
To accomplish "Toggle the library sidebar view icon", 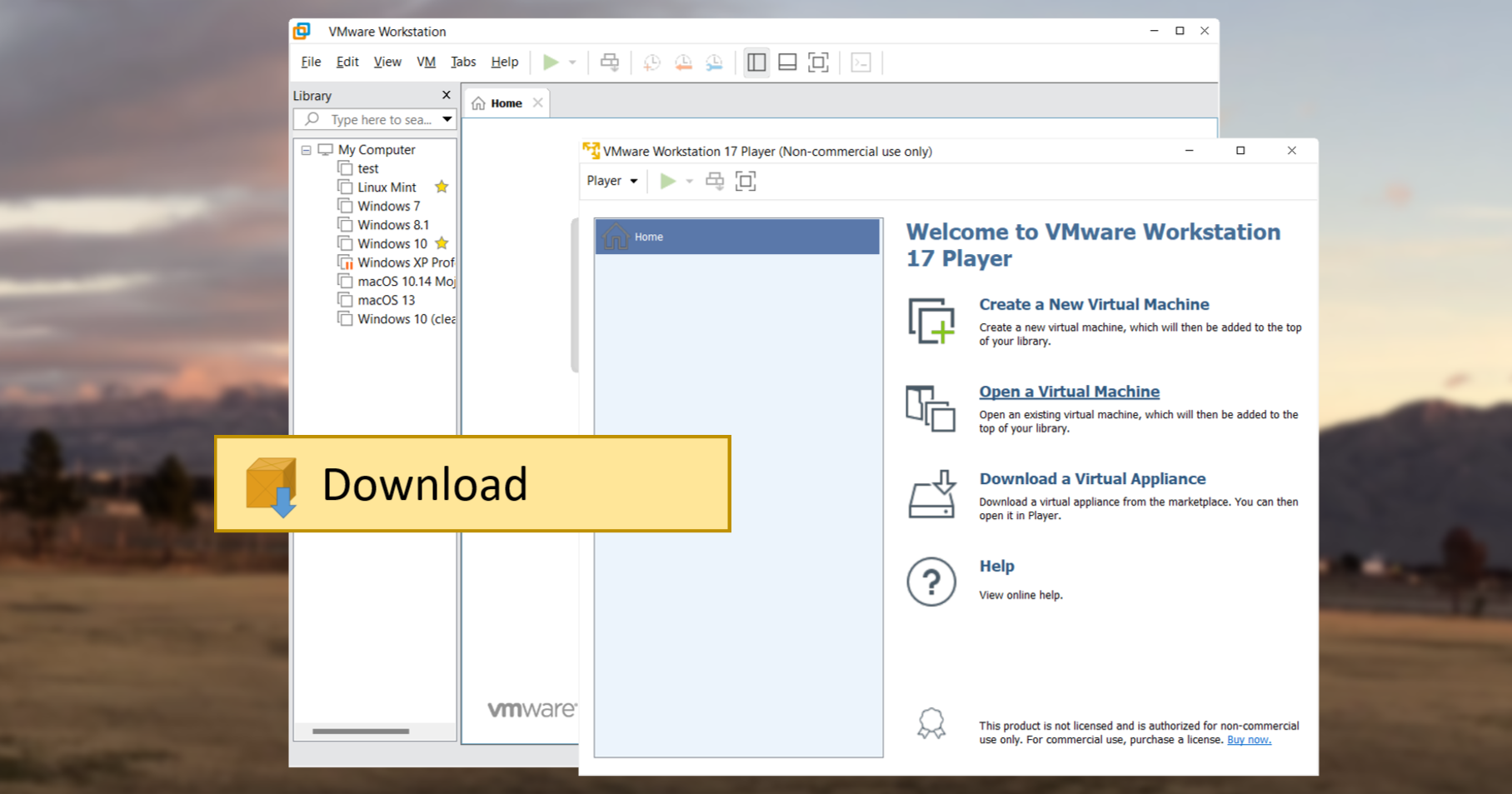I will pyautogui.click(x=756, y=62).
